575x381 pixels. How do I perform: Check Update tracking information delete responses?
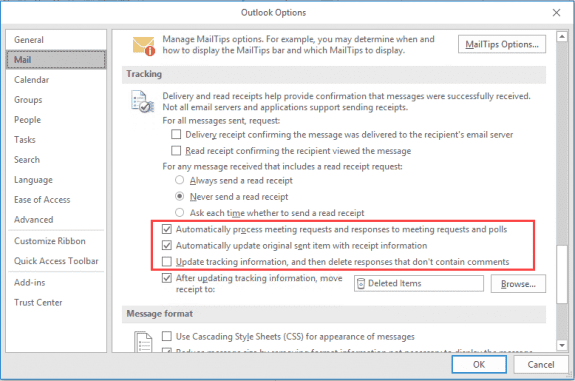pyautogui.click(x=167, y=262)
